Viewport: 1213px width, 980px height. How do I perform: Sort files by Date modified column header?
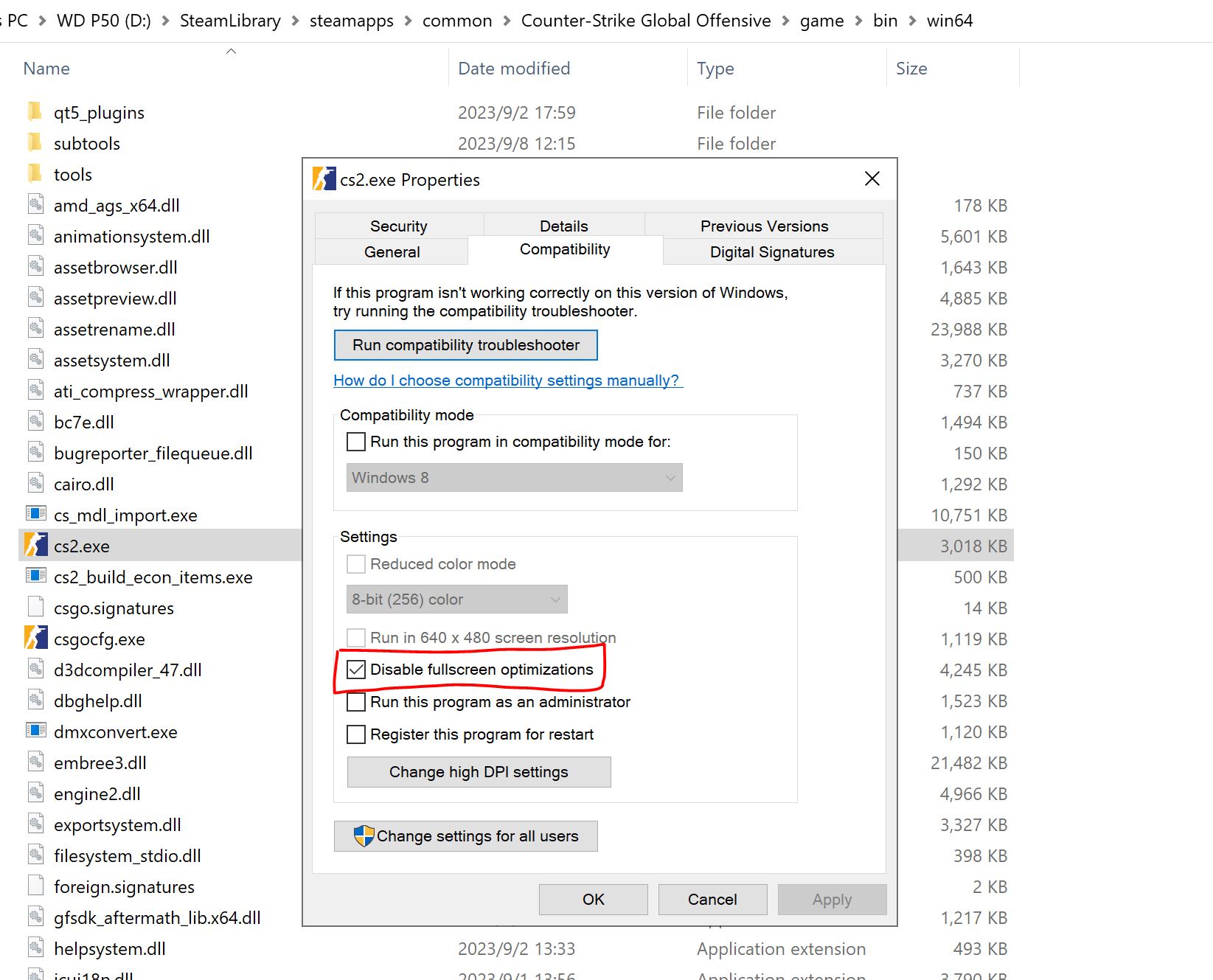pos(514,69)
